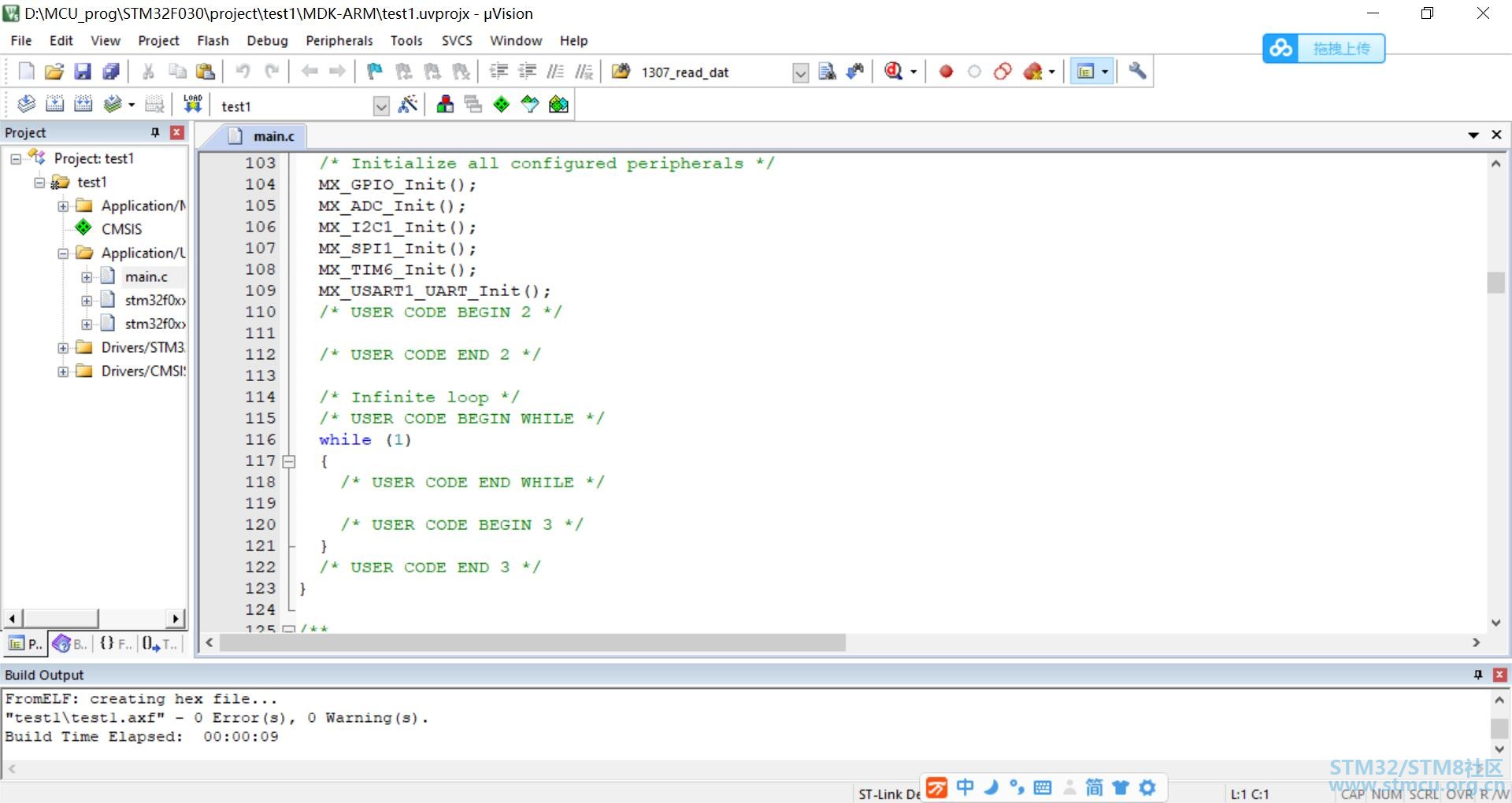Switch to the Books panel tab

69,644
